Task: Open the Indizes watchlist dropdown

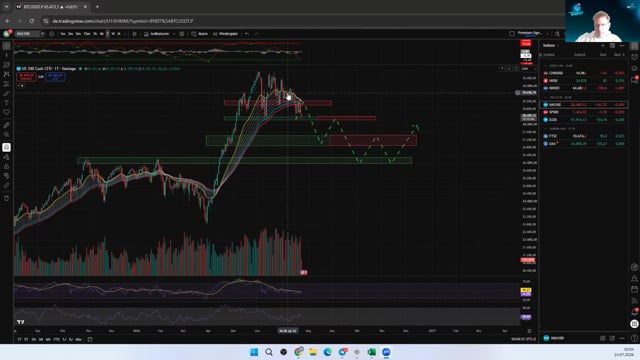Action: click(551, 46)
